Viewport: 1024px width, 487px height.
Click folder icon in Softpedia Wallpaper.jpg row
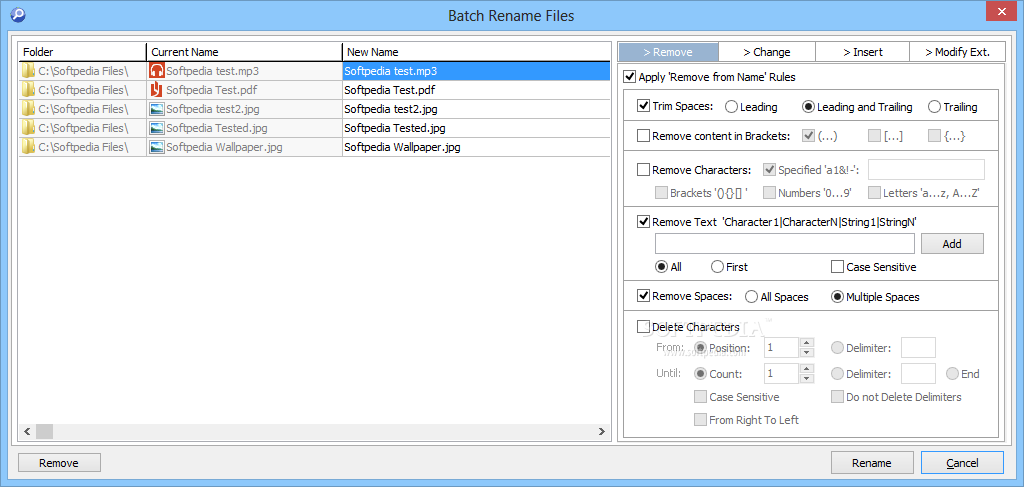[28, 147]
